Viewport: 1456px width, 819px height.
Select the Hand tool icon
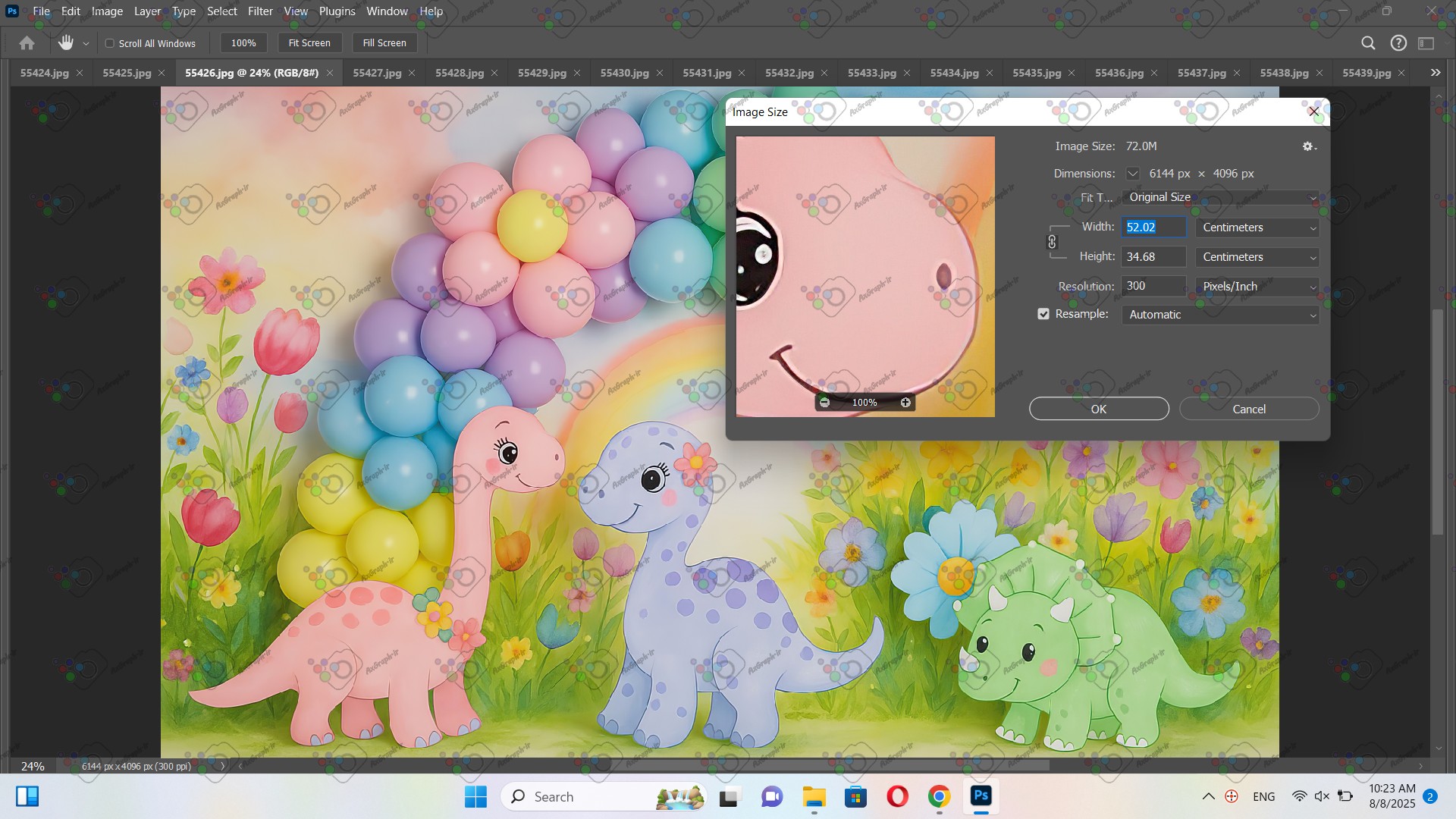(x=66, y=43)
